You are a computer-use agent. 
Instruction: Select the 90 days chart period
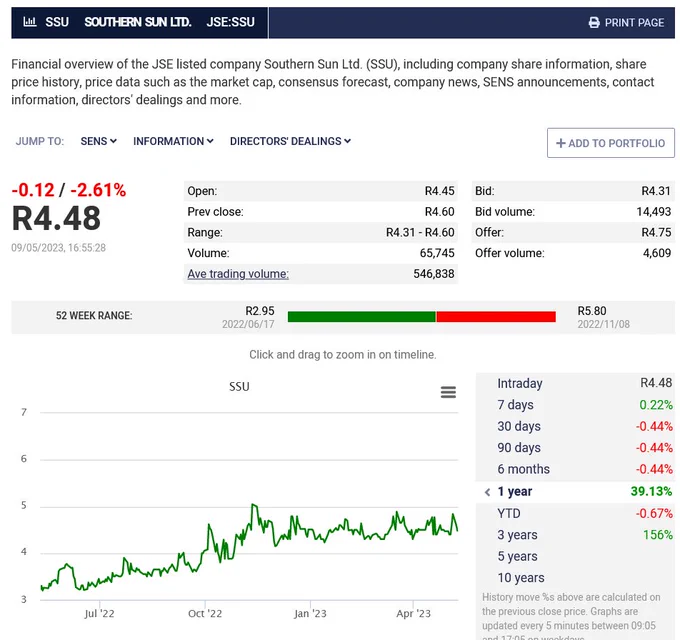pos(519,447)
